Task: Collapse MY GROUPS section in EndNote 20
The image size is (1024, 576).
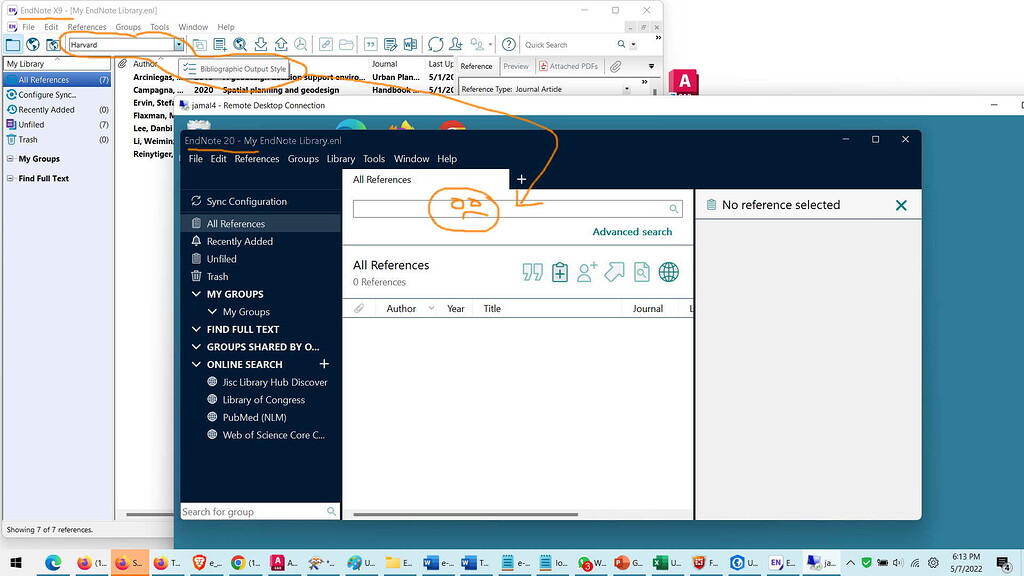Action: pos(196,294)
